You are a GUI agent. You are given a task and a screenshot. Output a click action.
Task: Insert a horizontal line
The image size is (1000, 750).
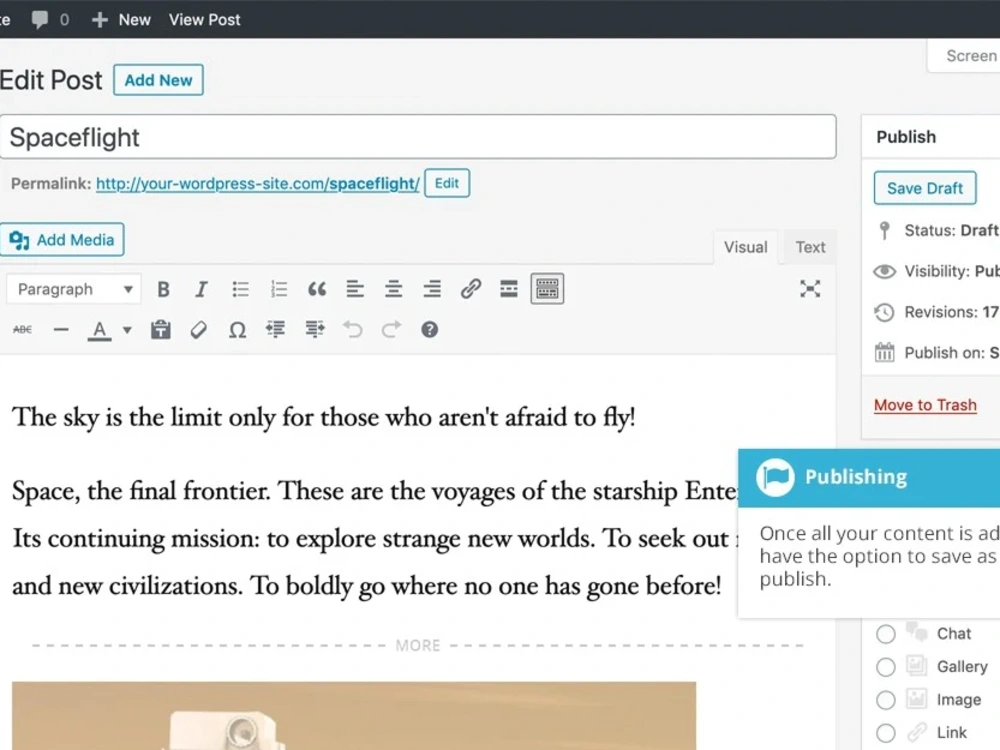(x=61, y=330)
